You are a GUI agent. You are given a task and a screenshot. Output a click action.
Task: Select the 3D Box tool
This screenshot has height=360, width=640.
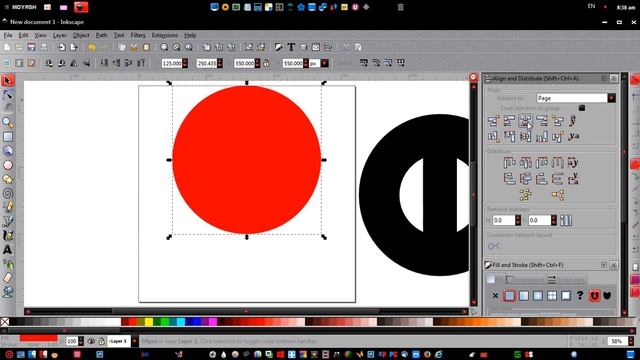[8, 151]
